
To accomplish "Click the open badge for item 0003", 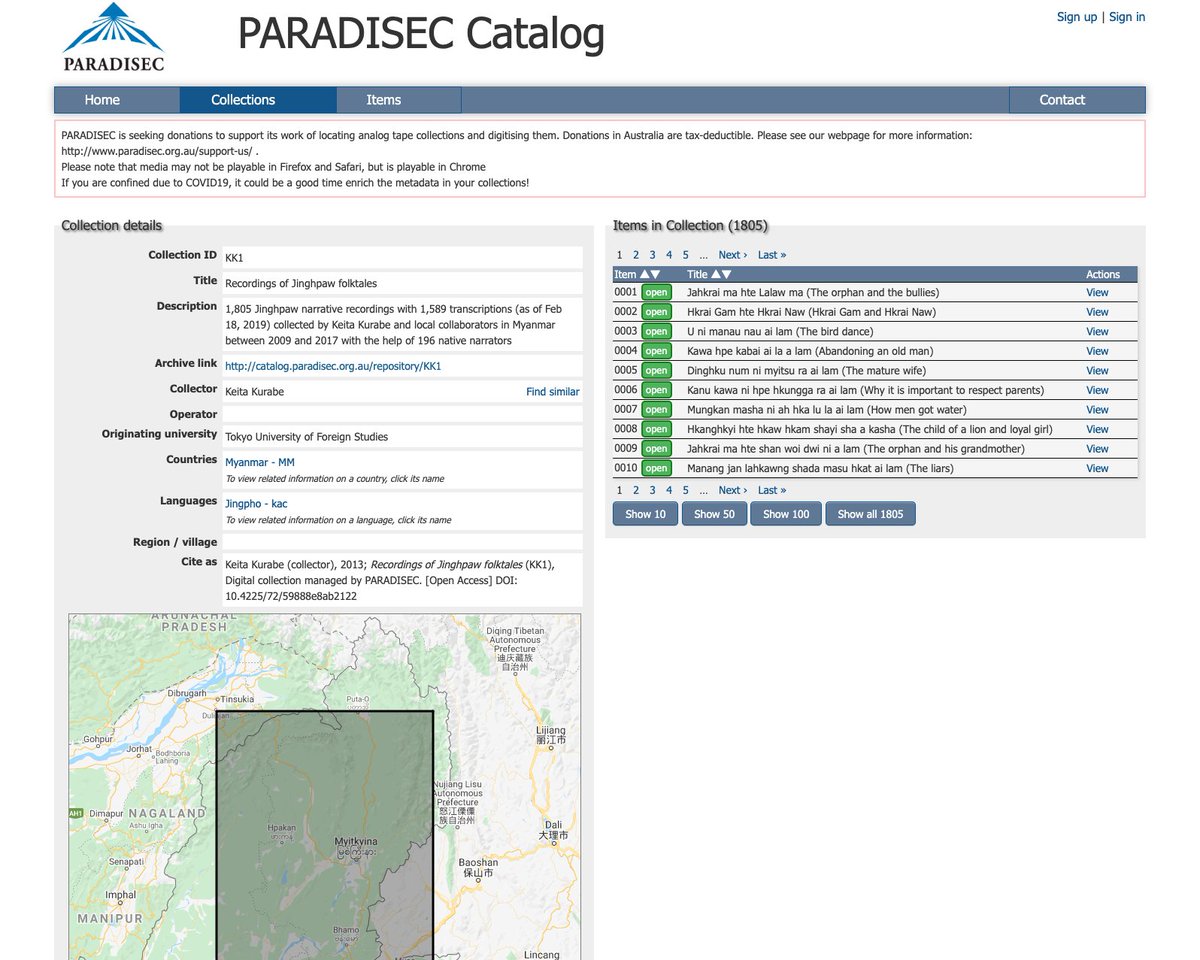I will [656, 332].
